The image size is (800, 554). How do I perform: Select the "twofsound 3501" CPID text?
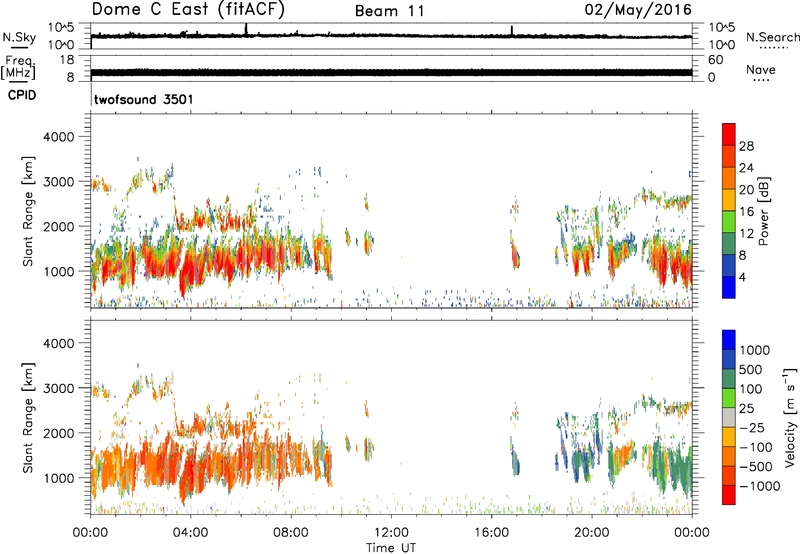[x=144, y=99]
